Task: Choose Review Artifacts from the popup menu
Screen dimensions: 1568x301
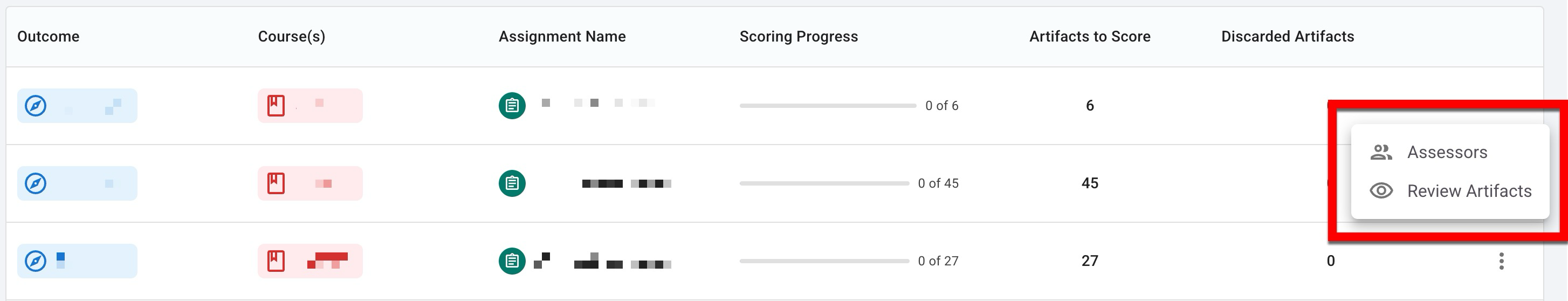Action: [x=1468, y=191]
